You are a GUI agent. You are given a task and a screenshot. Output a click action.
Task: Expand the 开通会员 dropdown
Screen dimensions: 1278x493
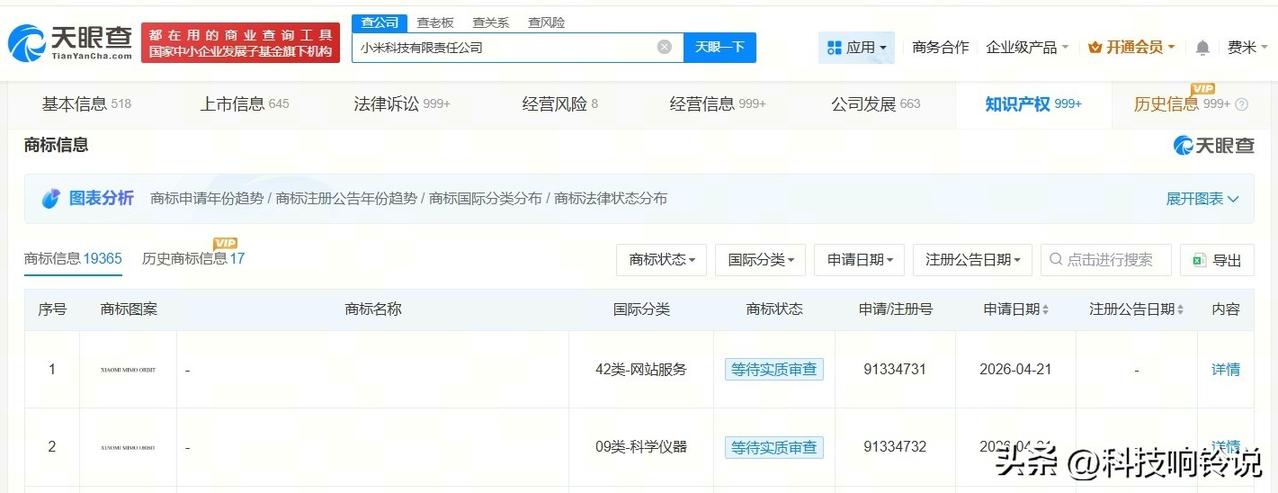1131,47
